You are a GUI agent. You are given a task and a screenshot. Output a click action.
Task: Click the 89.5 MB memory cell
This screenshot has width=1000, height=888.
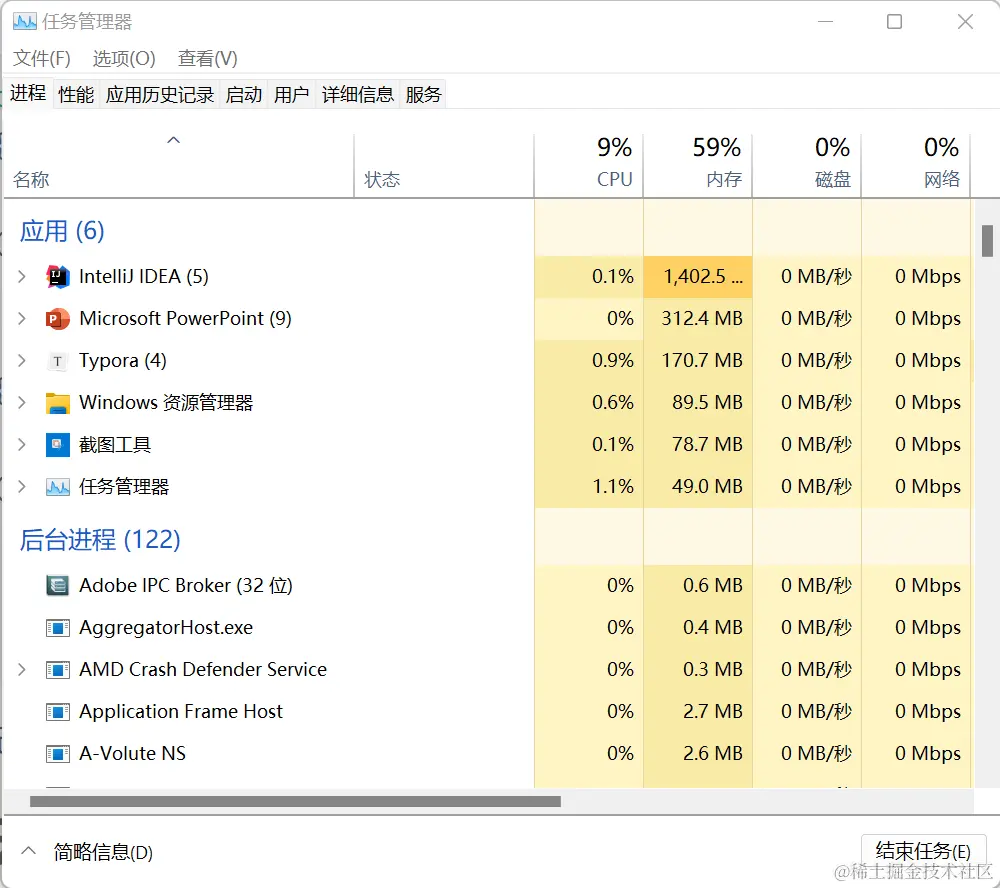(698, 403)
